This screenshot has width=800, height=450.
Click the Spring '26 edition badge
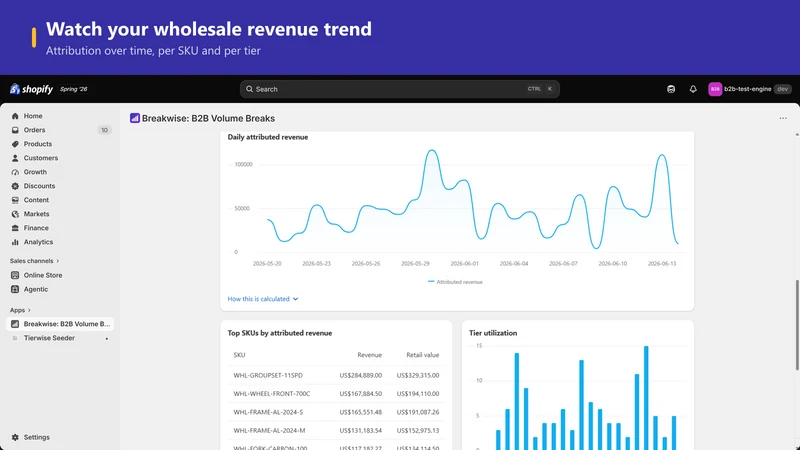tap(73, 89)
